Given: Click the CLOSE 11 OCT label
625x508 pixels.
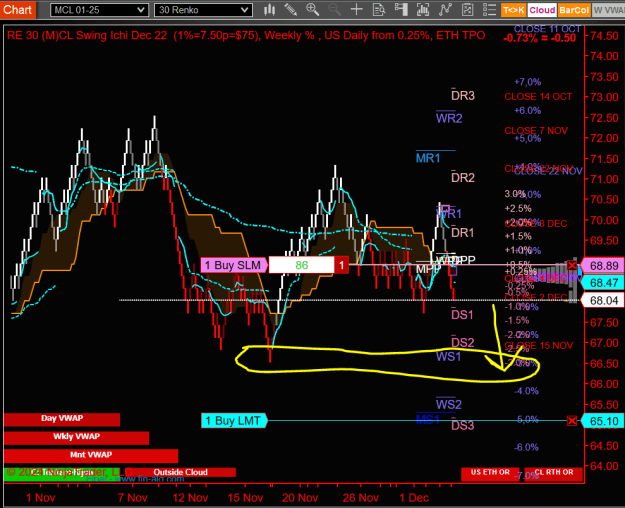Looking at the screenshot, I should tap(547, 29).
